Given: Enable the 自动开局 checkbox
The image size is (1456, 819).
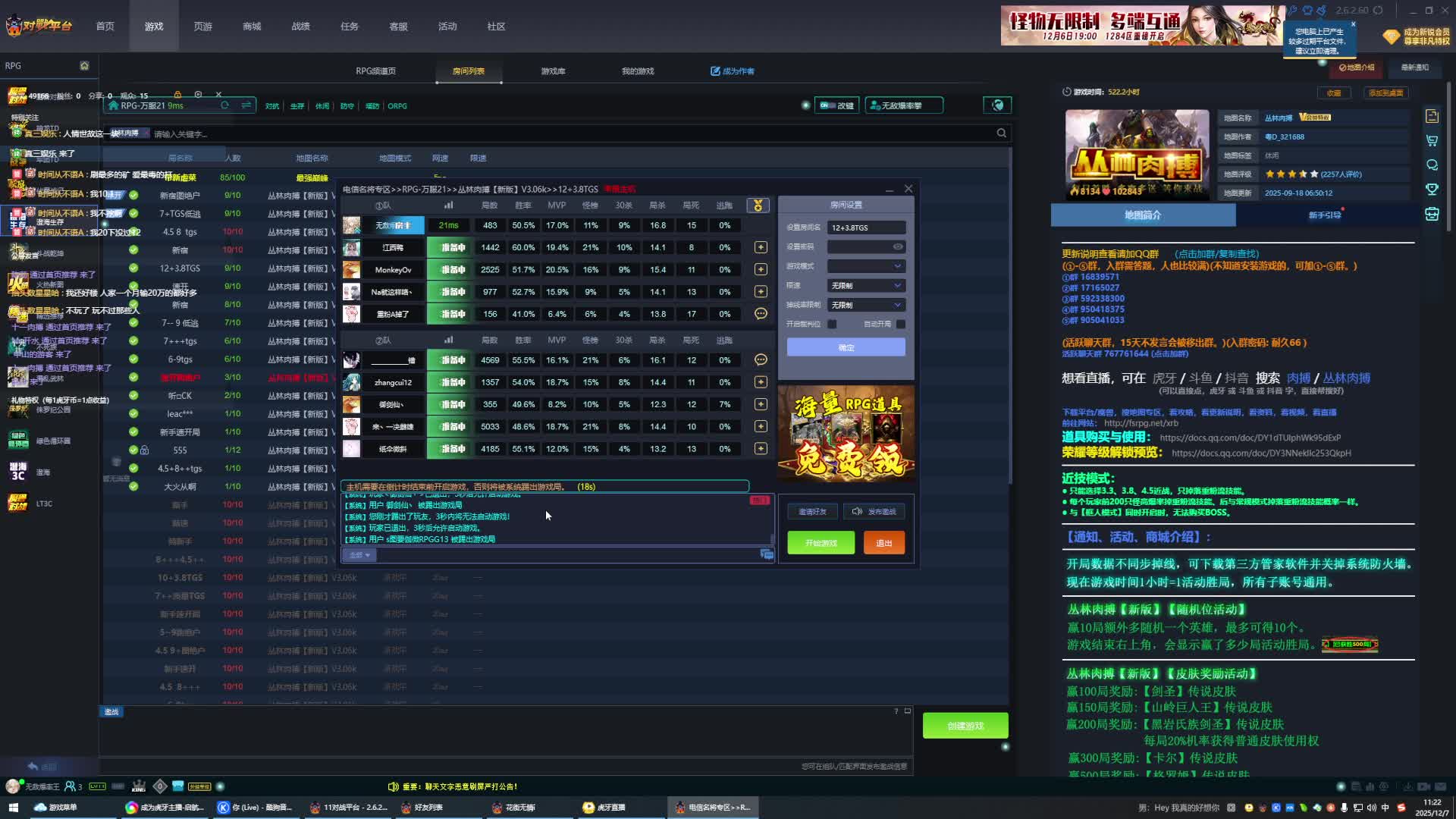Looking at the screenshot, I should coord(900,325).
